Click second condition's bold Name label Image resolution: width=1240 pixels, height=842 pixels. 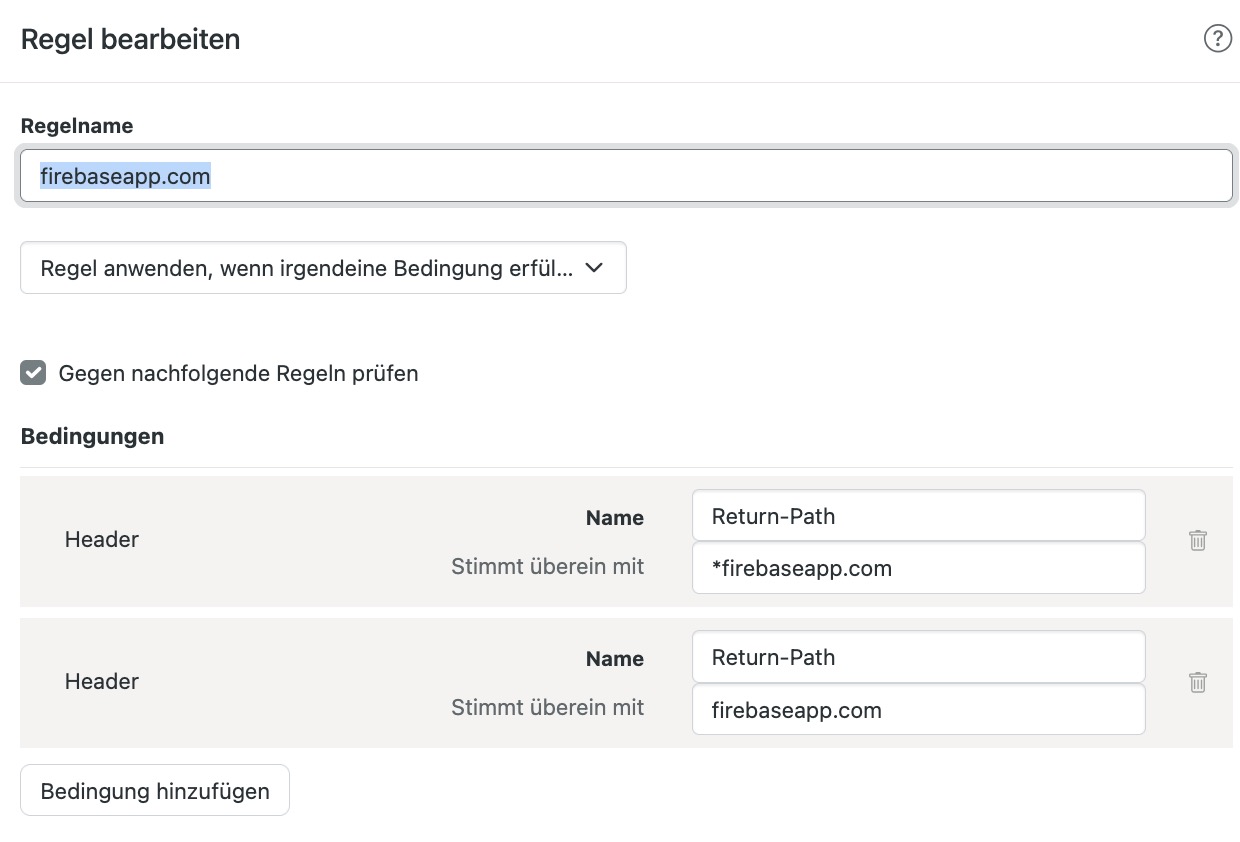[614, 659]
